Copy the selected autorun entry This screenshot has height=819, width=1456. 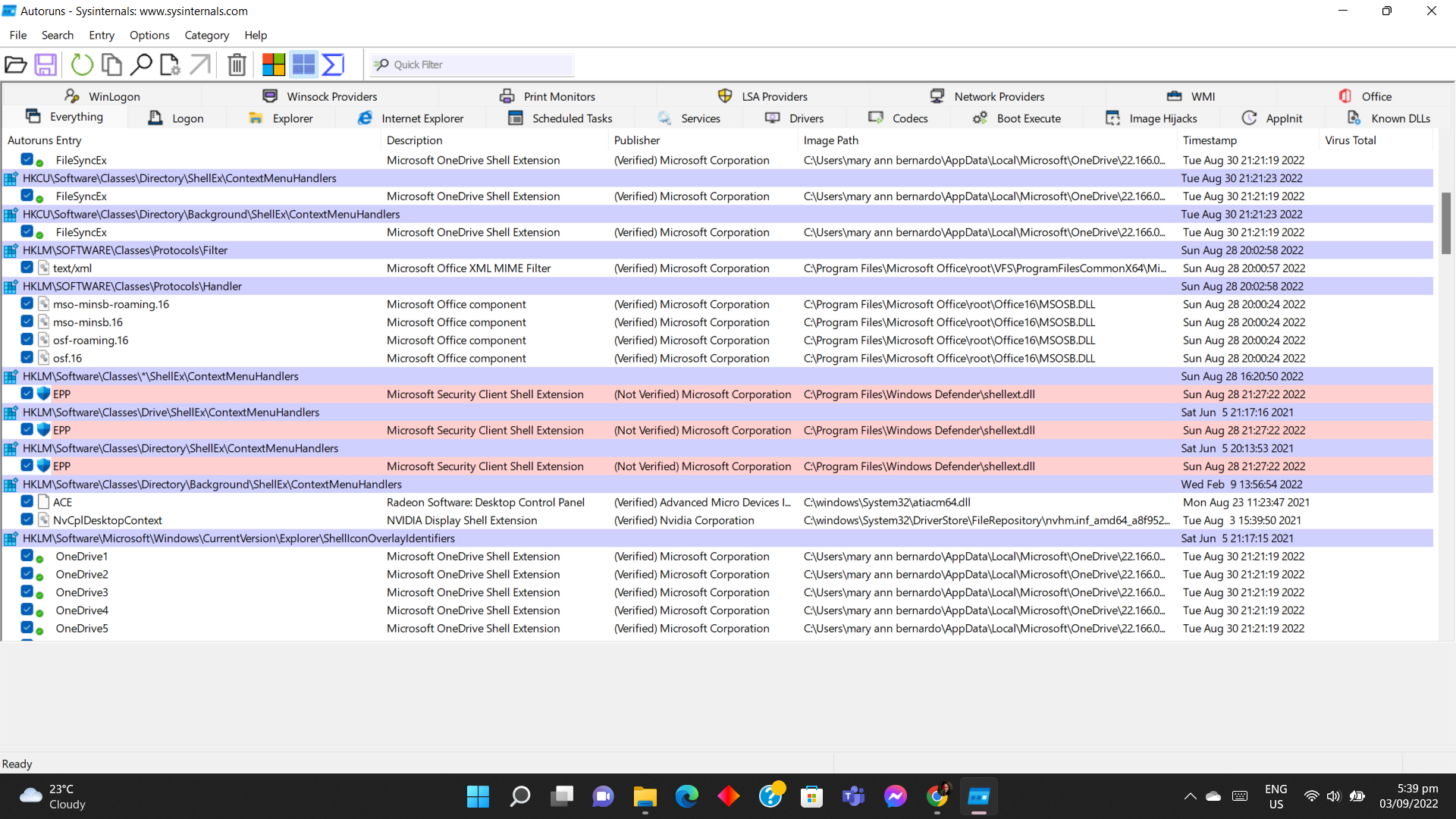pyautogui.click(x=111, y=64)
